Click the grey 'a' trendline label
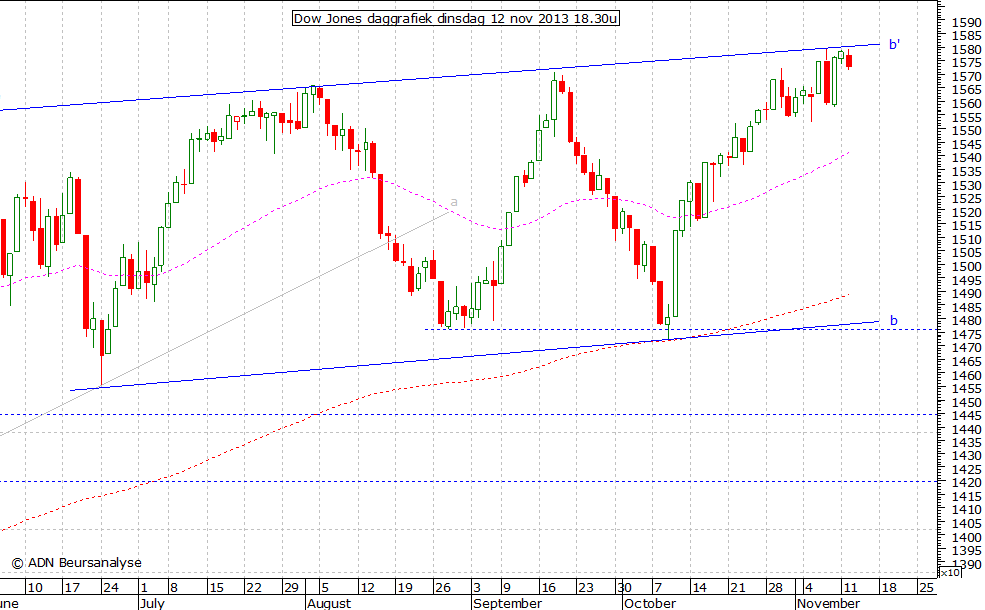This screenshot has width=985, height=610. [x=454, y=202]
